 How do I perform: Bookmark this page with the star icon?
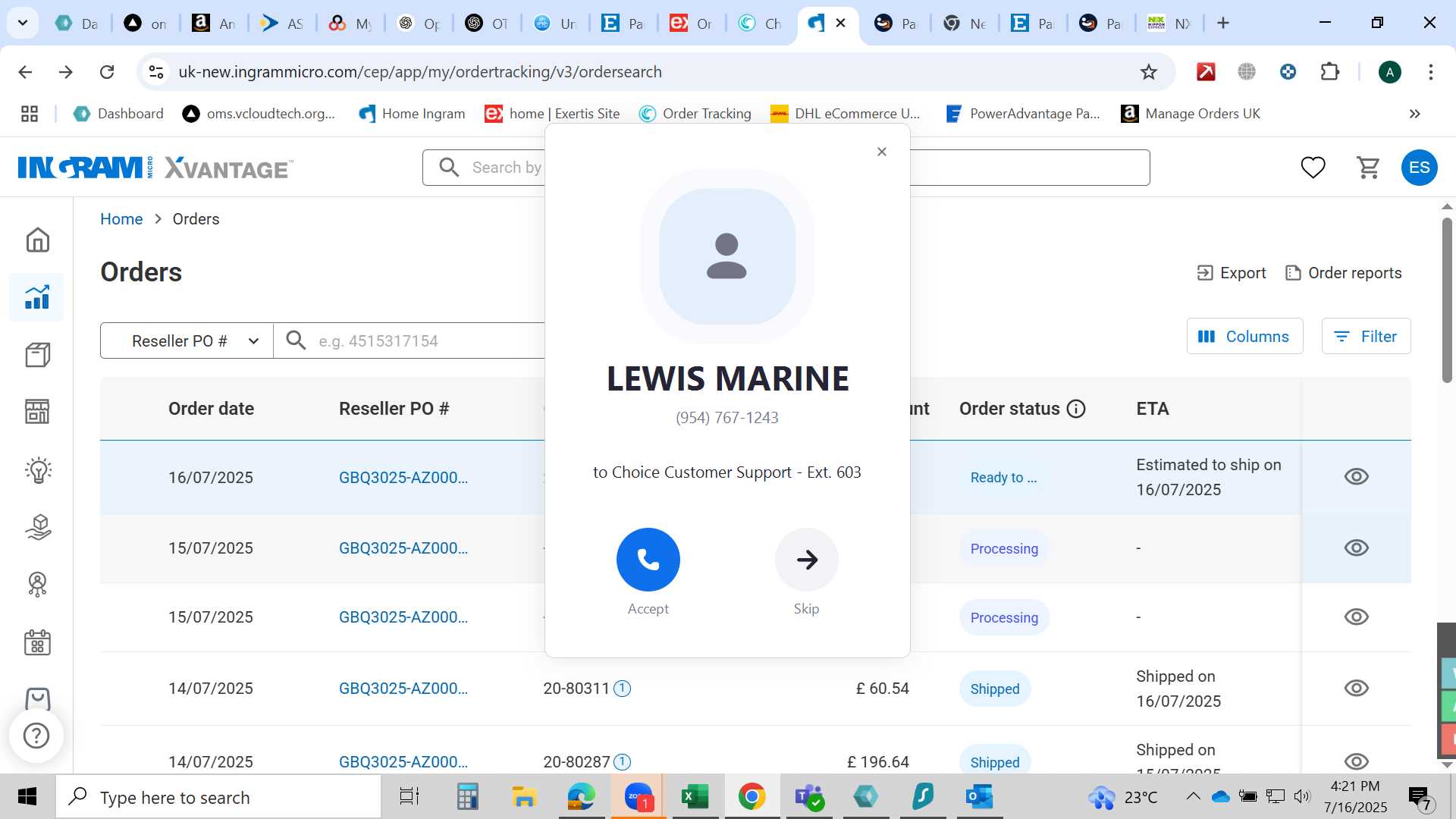[1148, 72]
